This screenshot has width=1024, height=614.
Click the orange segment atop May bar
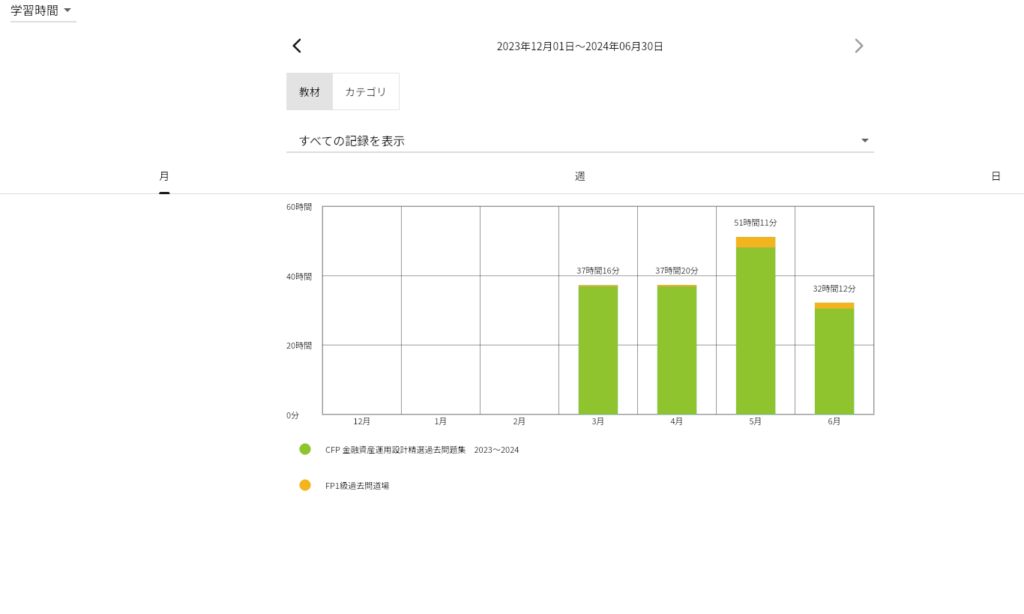tap(755, 242)
